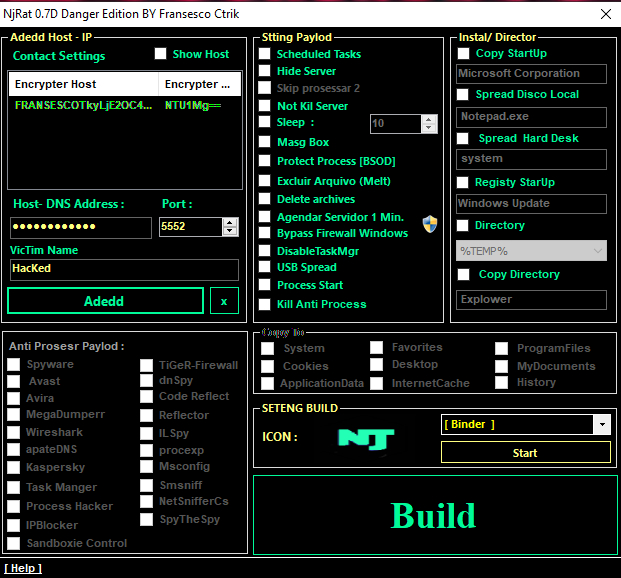Expand the %TEMP% directory dropdown

[x=597, y=251]
